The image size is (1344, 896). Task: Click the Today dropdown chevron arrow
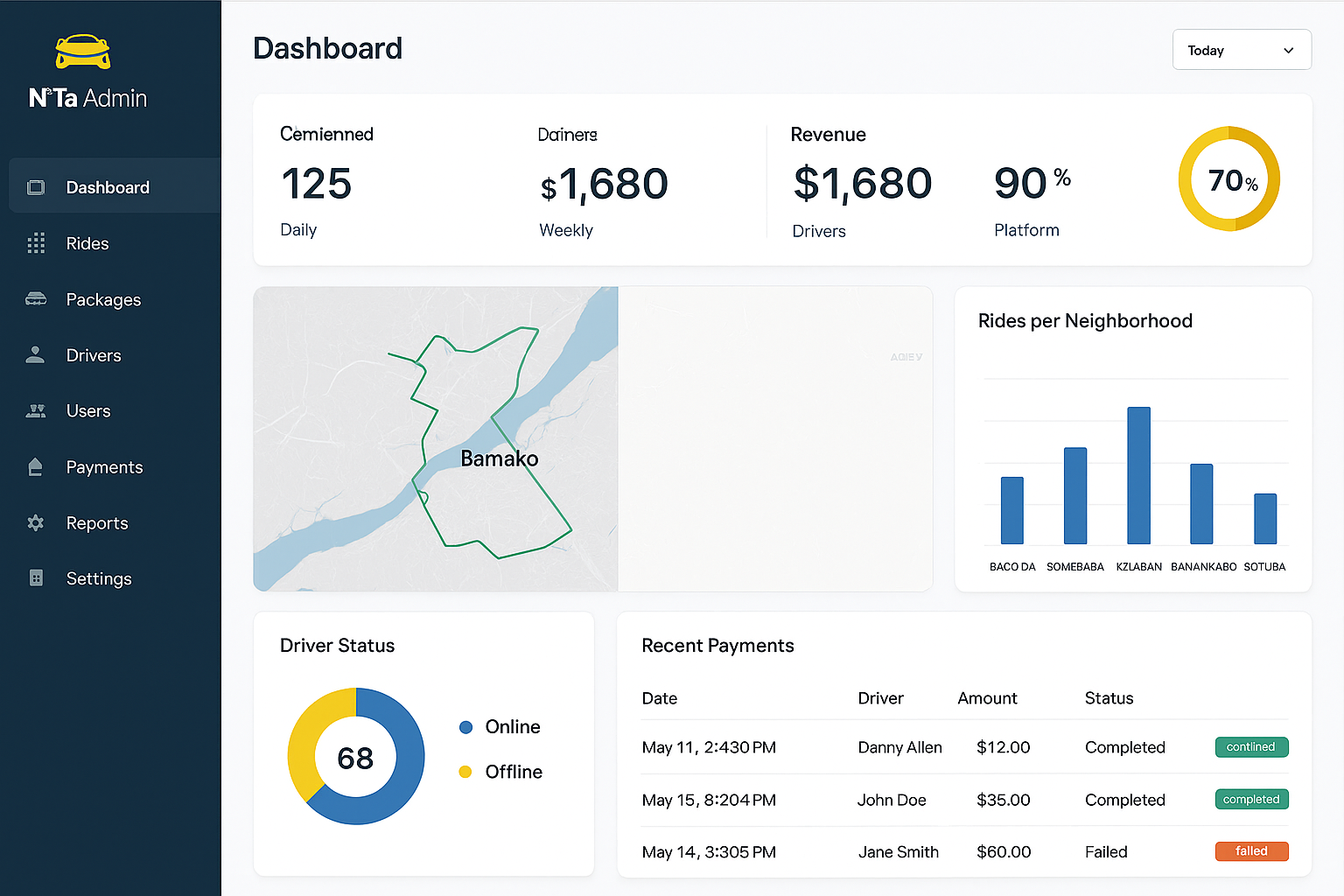(1288, 51)
